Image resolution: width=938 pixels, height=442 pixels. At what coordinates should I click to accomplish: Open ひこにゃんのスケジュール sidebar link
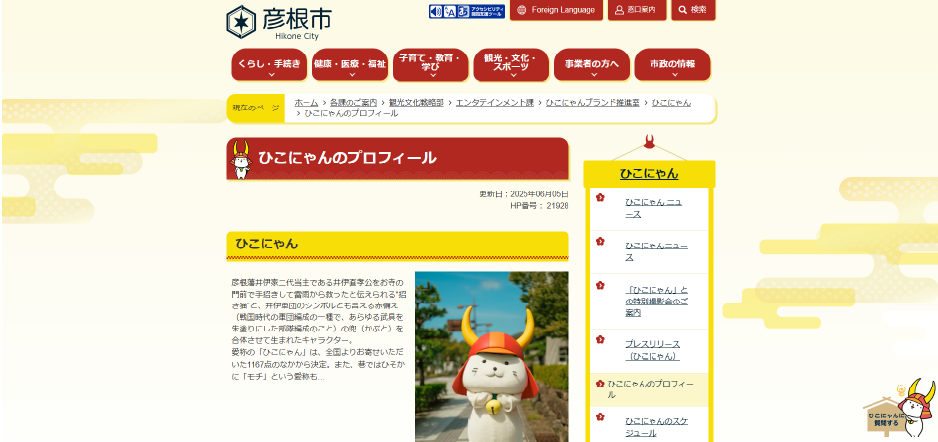(656, 427)
